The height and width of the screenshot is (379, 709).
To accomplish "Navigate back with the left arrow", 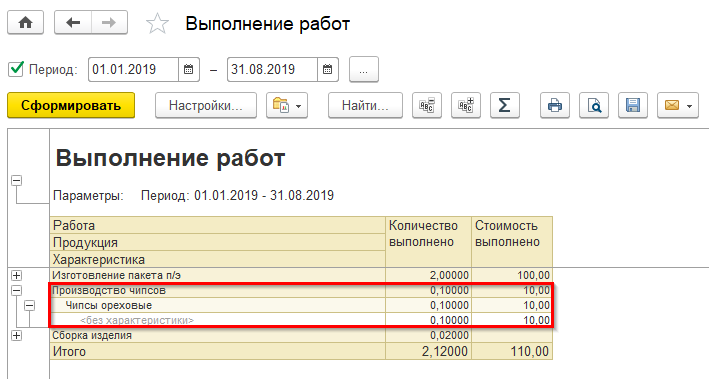I will [x=73, y=22].
